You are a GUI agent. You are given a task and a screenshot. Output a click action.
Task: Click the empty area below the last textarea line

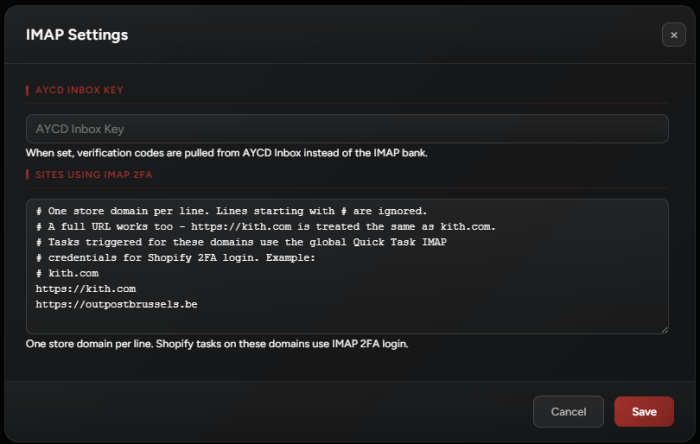coord(347,321)
